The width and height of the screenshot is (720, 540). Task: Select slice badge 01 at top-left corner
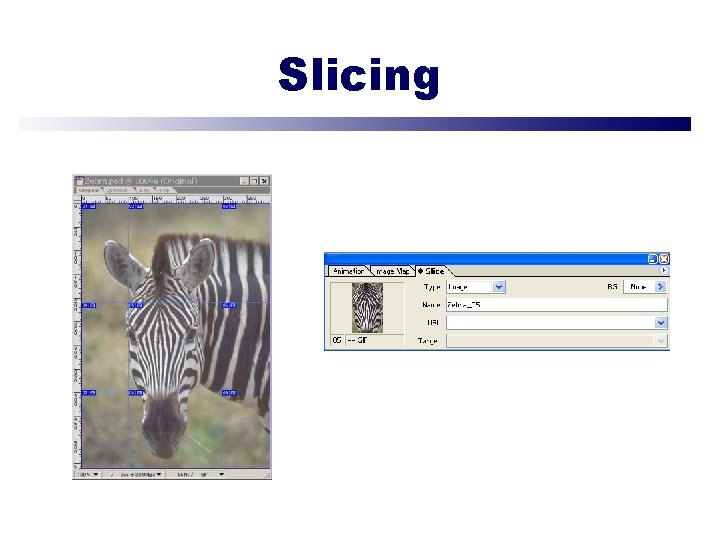[89, 207]
